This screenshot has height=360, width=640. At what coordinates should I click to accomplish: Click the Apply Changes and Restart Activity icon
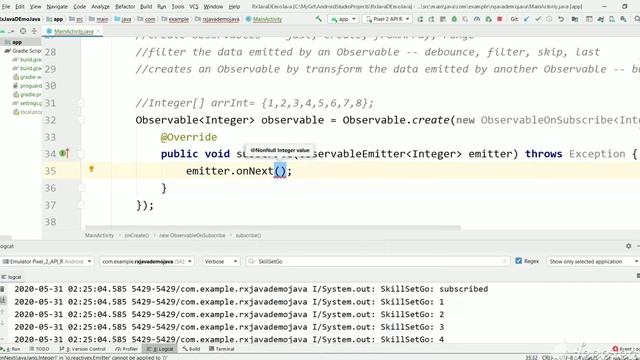click(431, 19)
